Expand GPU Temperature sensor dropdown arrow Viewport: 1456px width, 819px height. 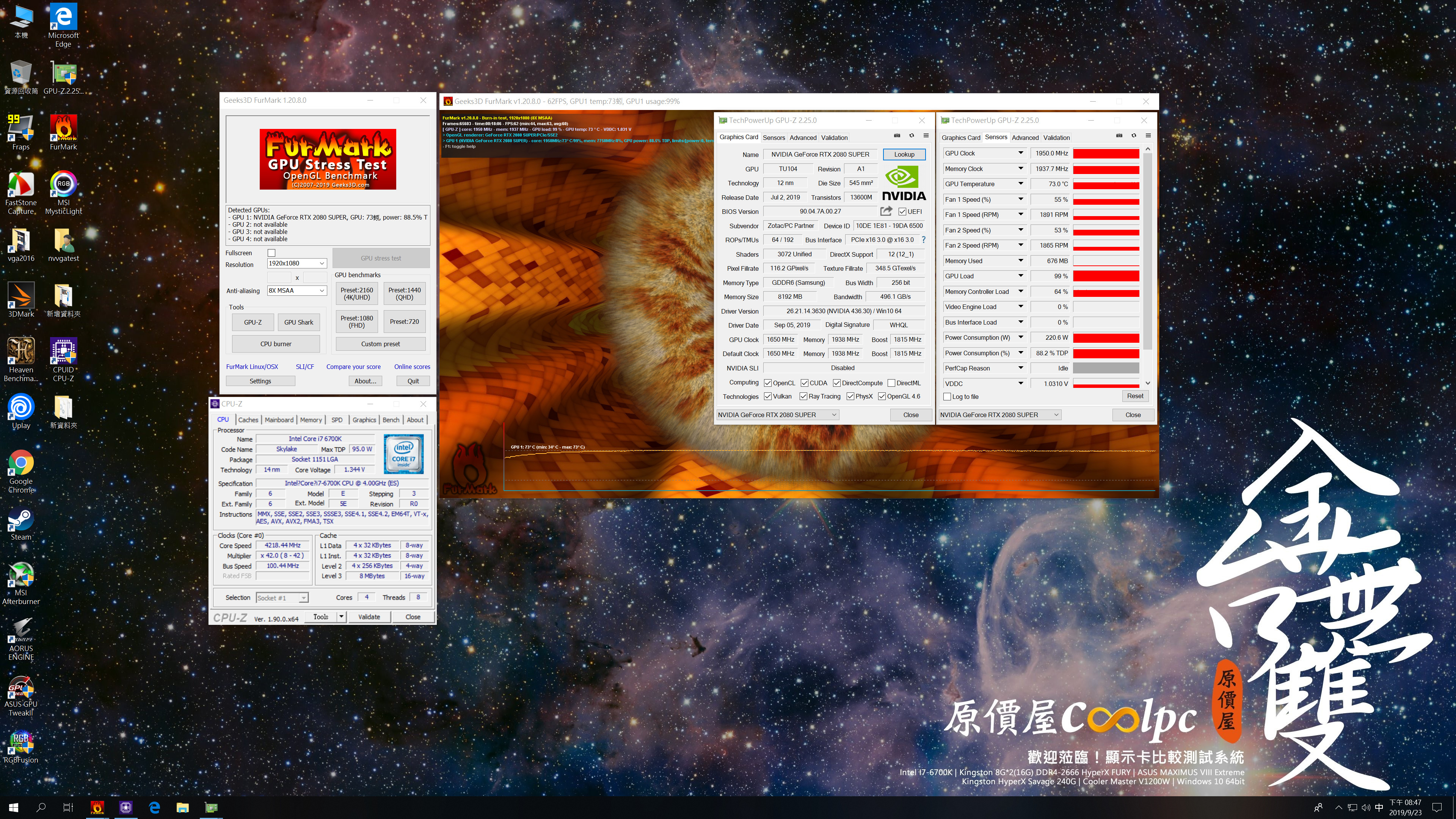[x=1020, y=184]
